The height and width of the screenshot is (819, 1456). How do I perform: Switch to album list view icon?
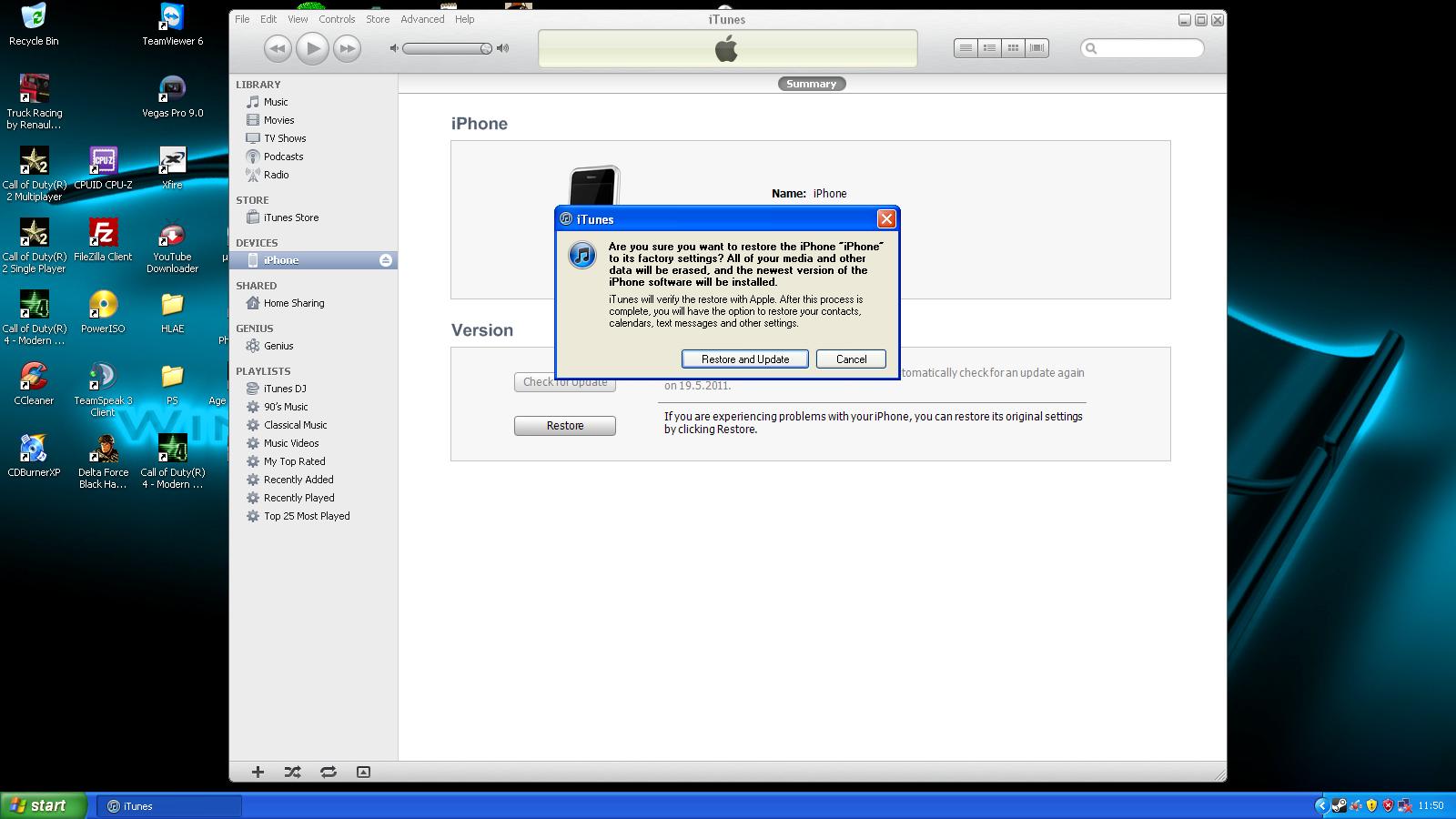989,48
